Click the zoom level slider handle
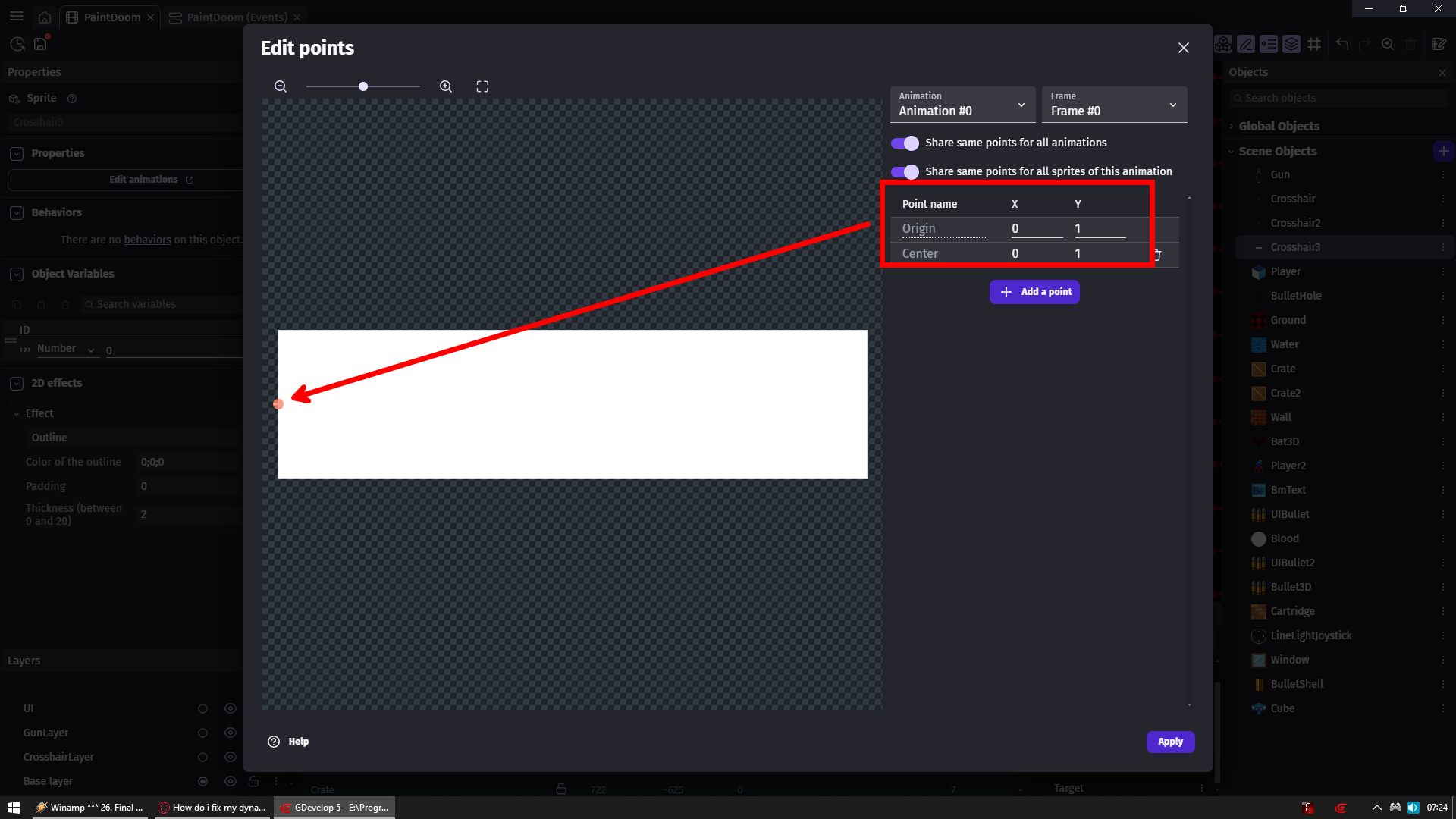The width and height of the screenshot is (1456, 819). [x=363, y=86]
